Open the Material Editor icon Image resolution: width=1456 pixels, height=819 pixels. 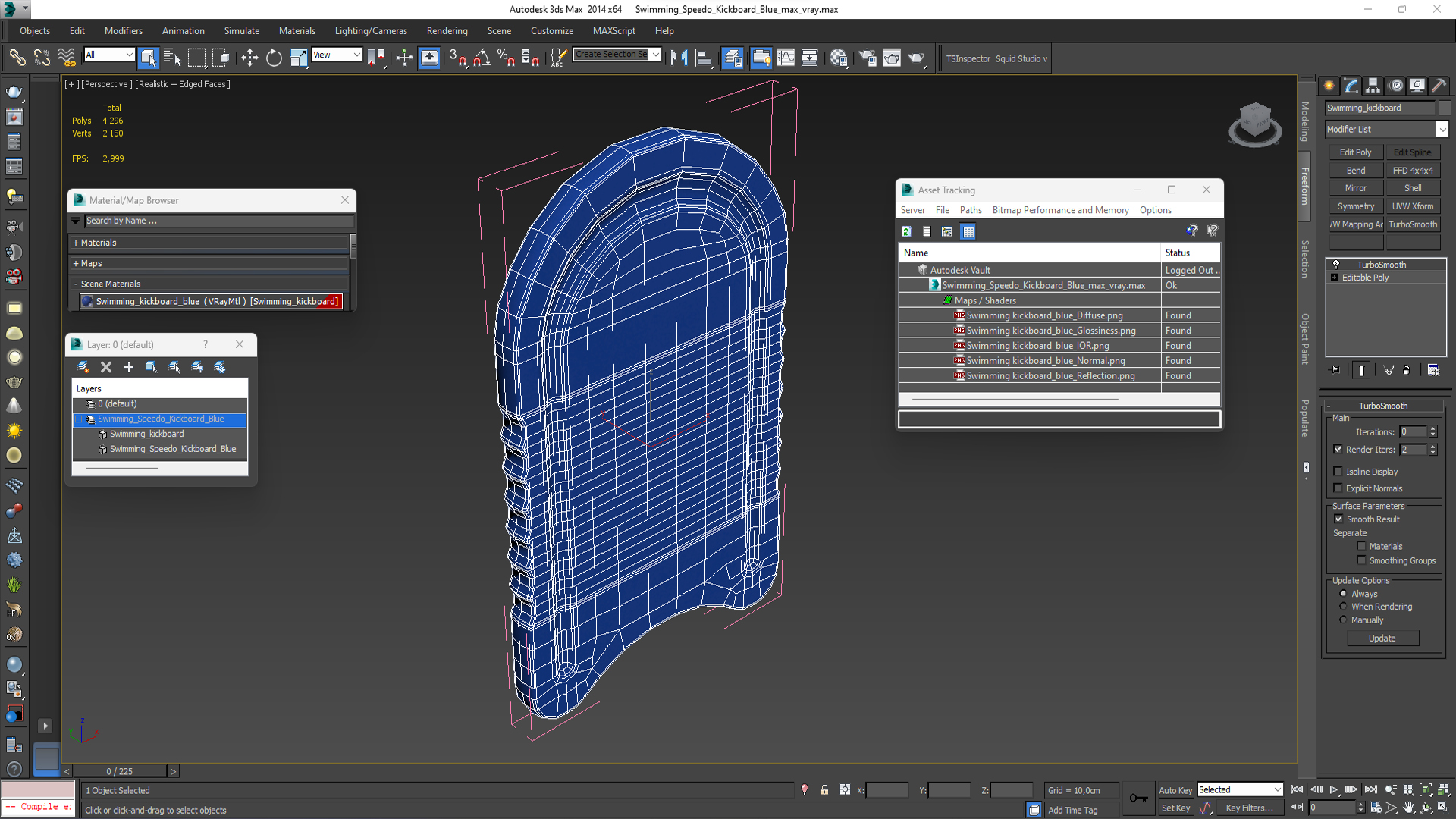click(839, 58)
